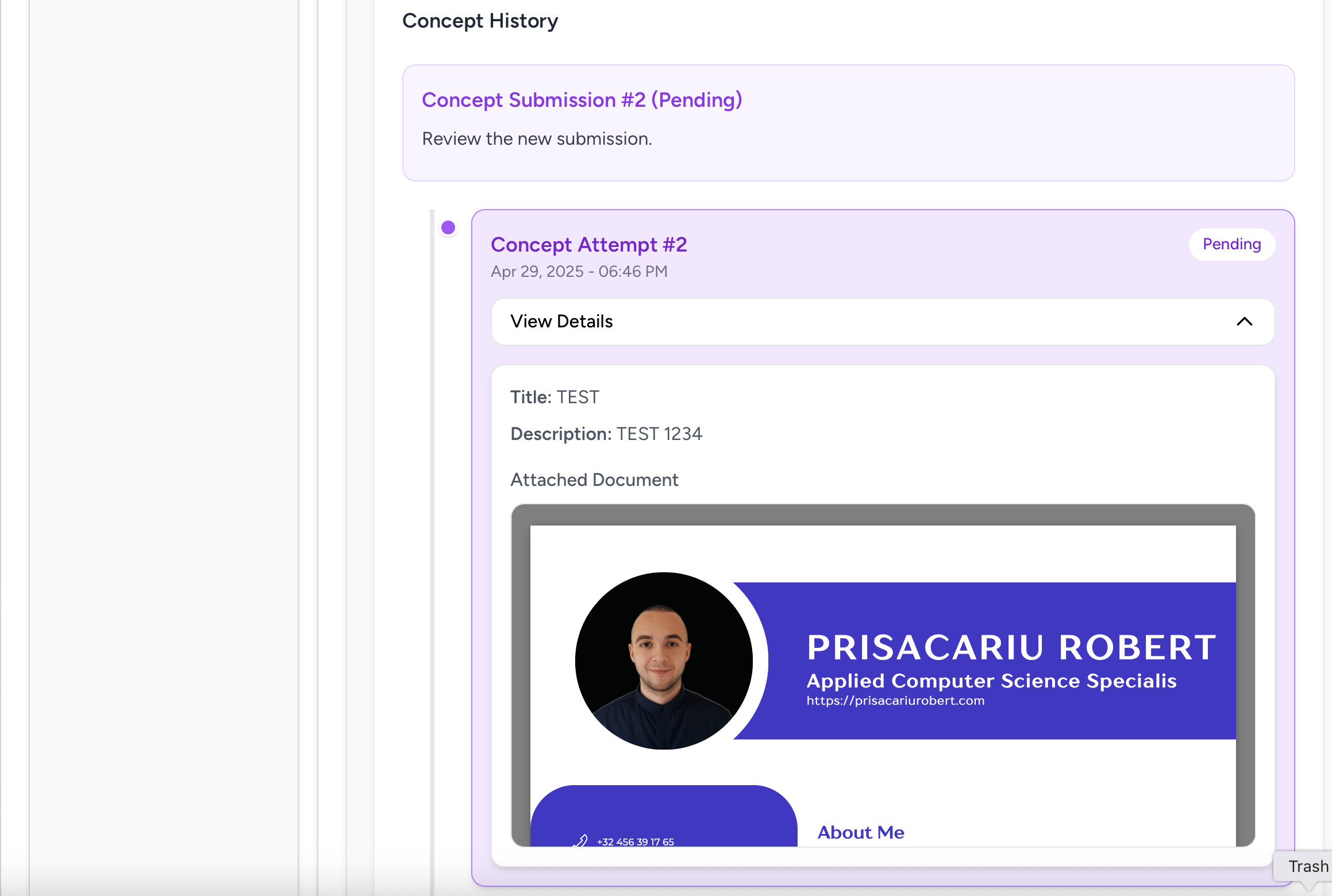
Task: Click the purple timeline dot marker
Action: (x=448, y=228)
